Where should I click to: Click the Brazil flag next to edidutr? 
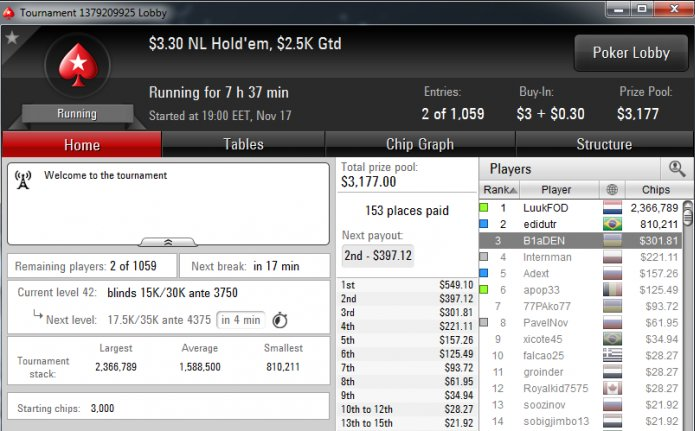(x=612, y=224)
